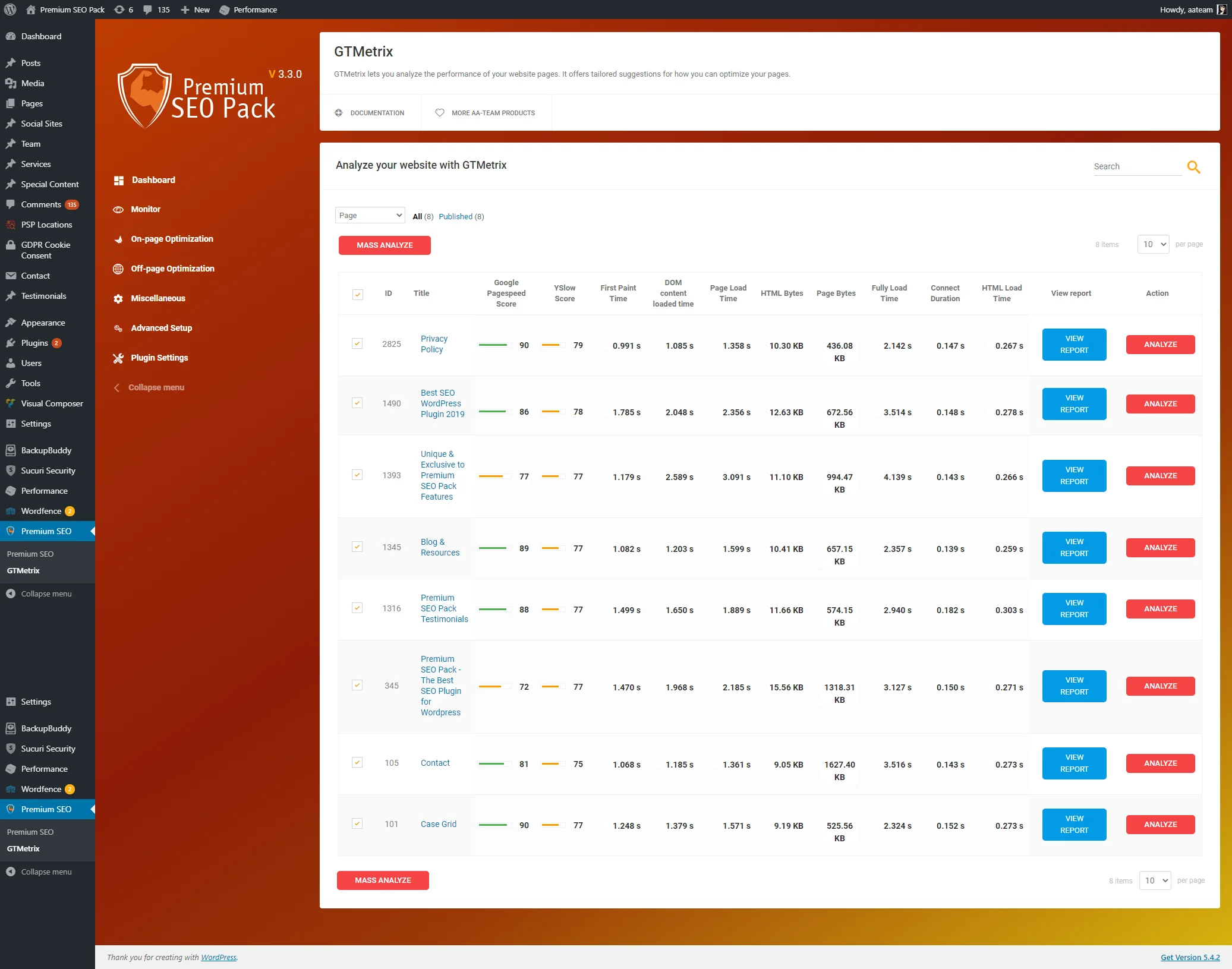This screenshot has width=1232, height=969.
Task: Click the Plugins plug icon in sidebar
Action: [x=11, y=343]
